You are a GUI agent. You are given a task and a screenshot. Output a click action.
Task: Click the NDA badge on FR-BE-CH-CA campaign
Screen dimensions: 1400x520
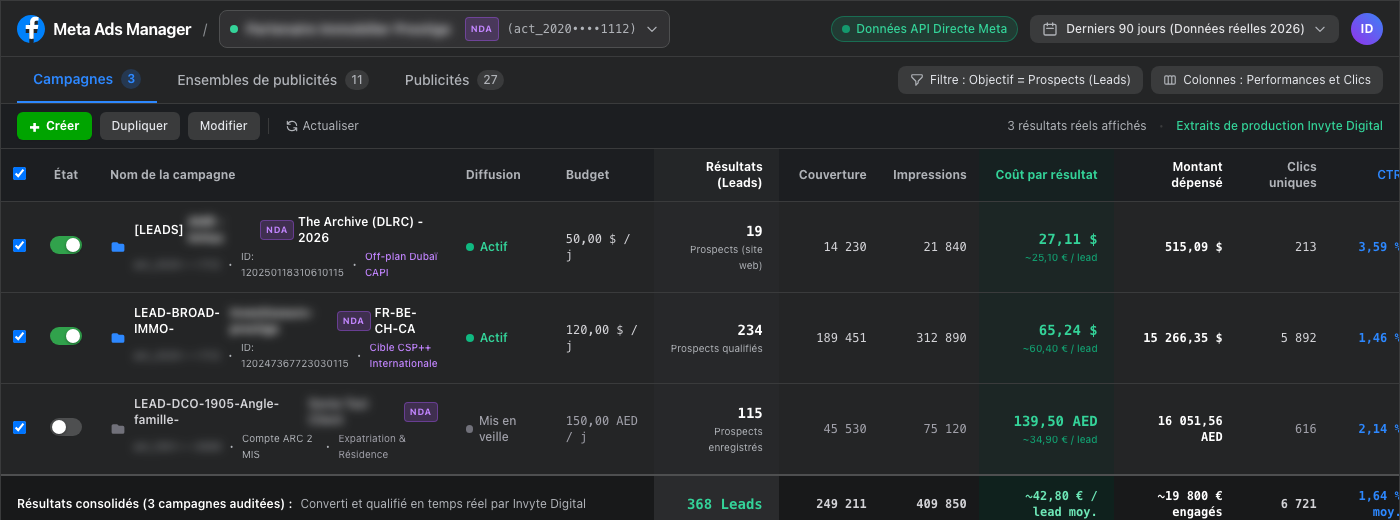click(353, 321)
